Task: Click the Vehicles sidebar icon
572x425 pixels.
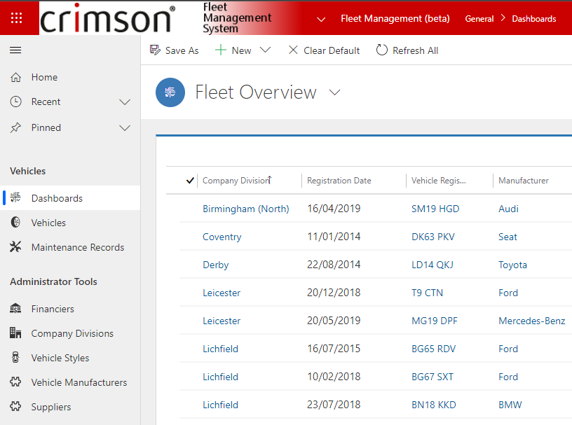Action: (16, 222)
